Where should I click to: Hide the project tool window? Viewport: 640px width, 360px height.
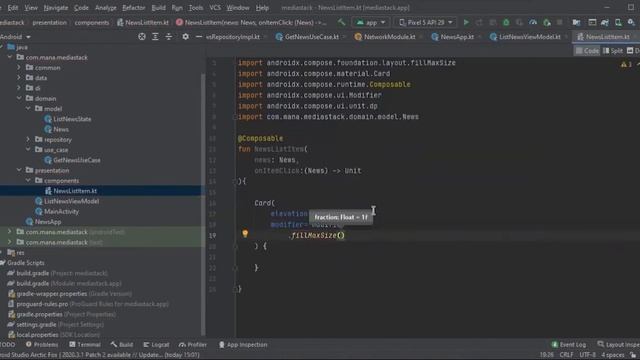point(199,37)
